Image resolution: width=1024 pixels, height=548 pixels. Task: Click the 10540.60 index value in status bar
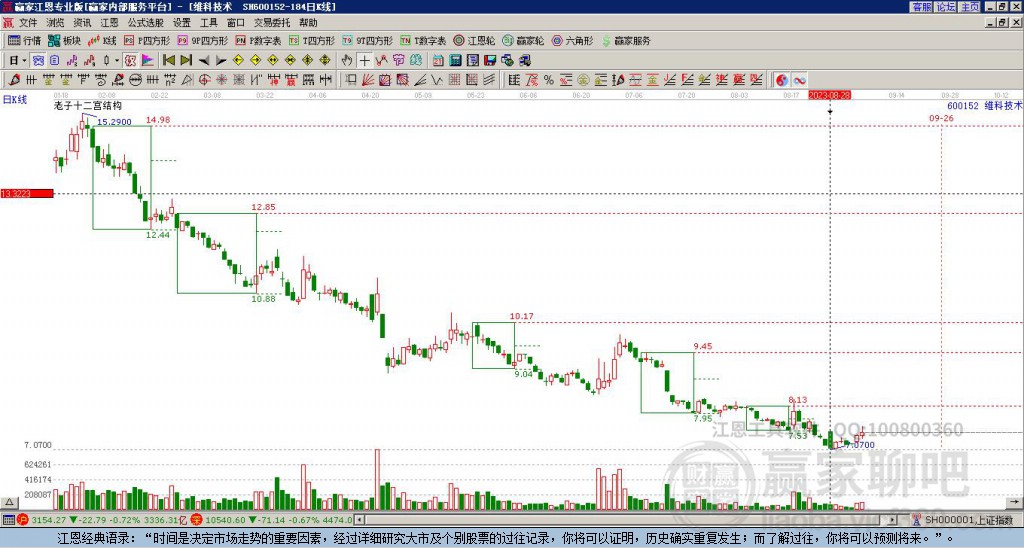tap(226, 520)
